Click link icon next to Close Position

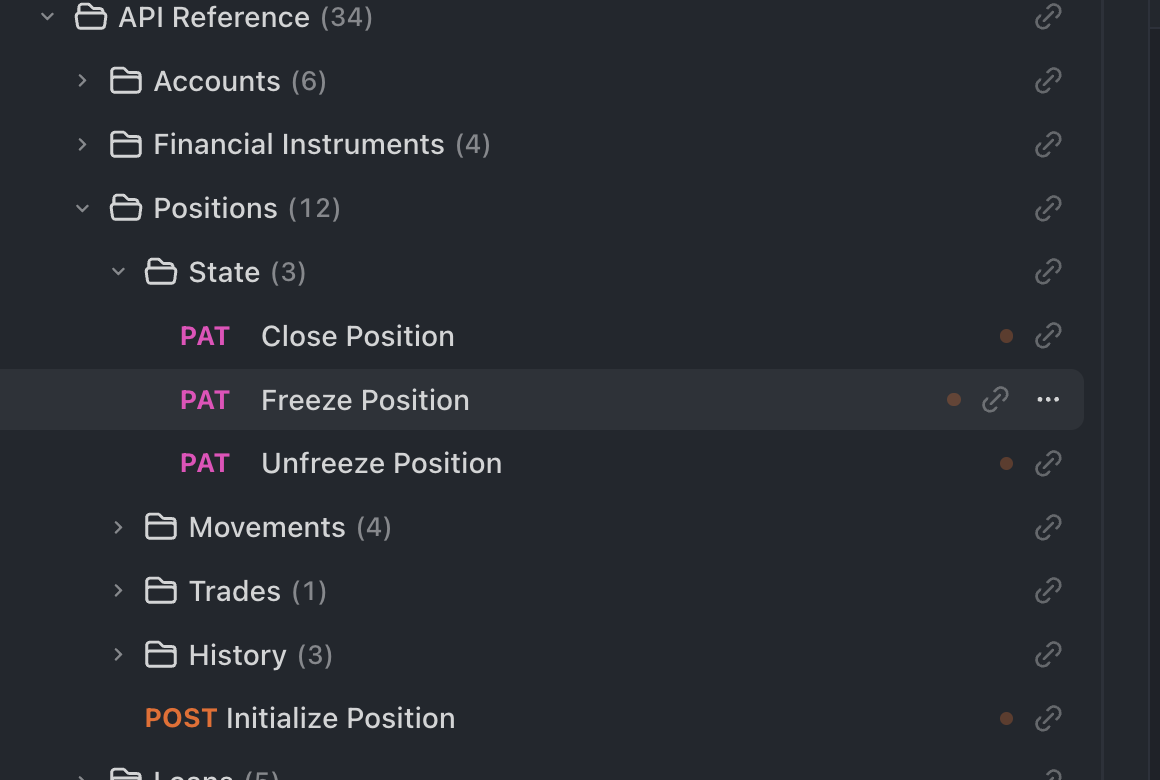tap(1047, 336)
